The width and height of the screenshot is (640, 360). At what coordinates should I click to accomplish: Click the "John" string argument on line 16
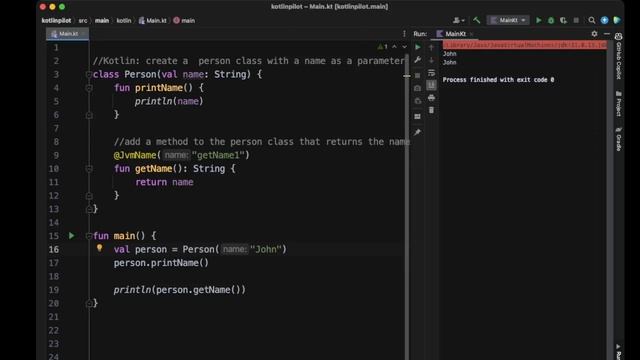click(x=266, y=249)
